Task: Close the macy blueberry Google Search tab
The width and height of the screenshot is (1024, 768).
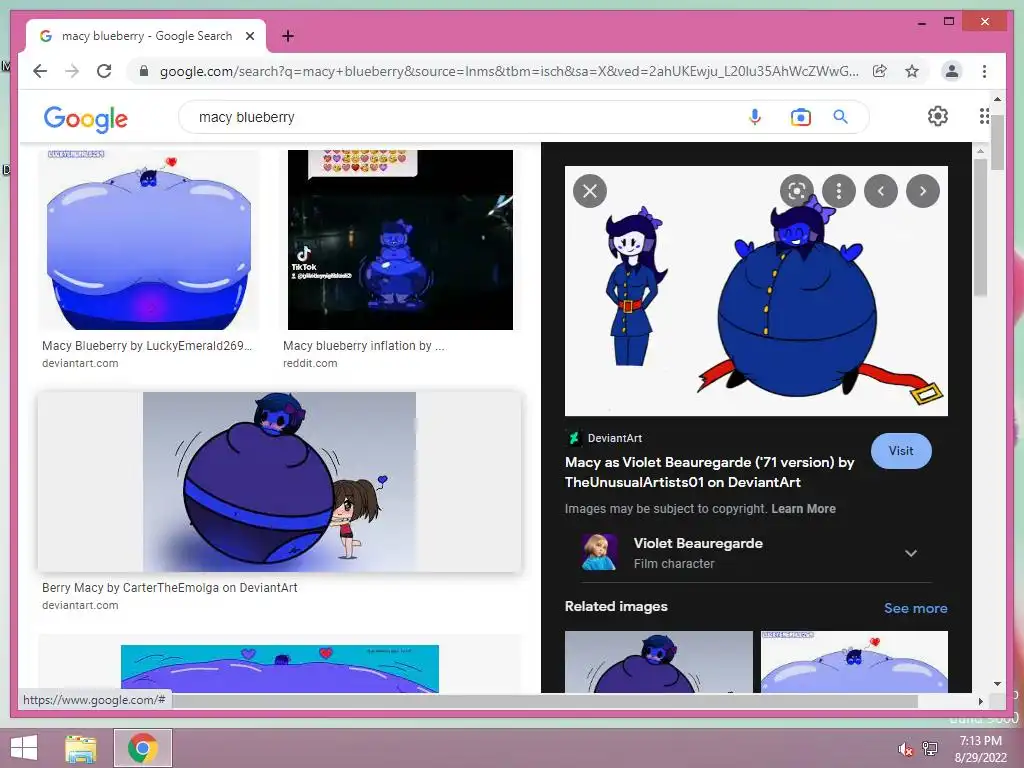Action: [249, 36]
